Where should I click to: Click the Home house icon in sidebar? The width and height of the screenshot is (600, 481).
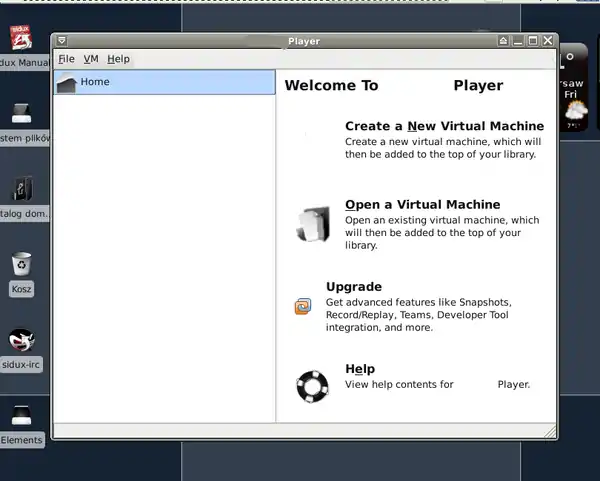[67, 83]
